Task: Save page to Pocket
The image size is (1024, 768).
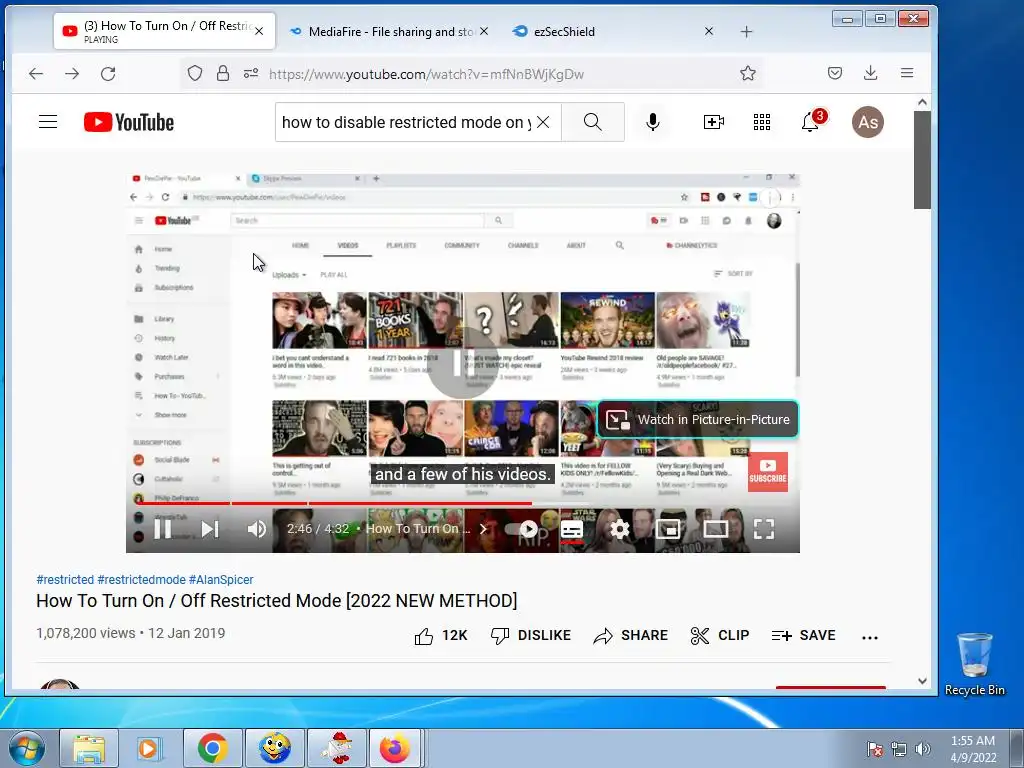Action: [835, 73]
